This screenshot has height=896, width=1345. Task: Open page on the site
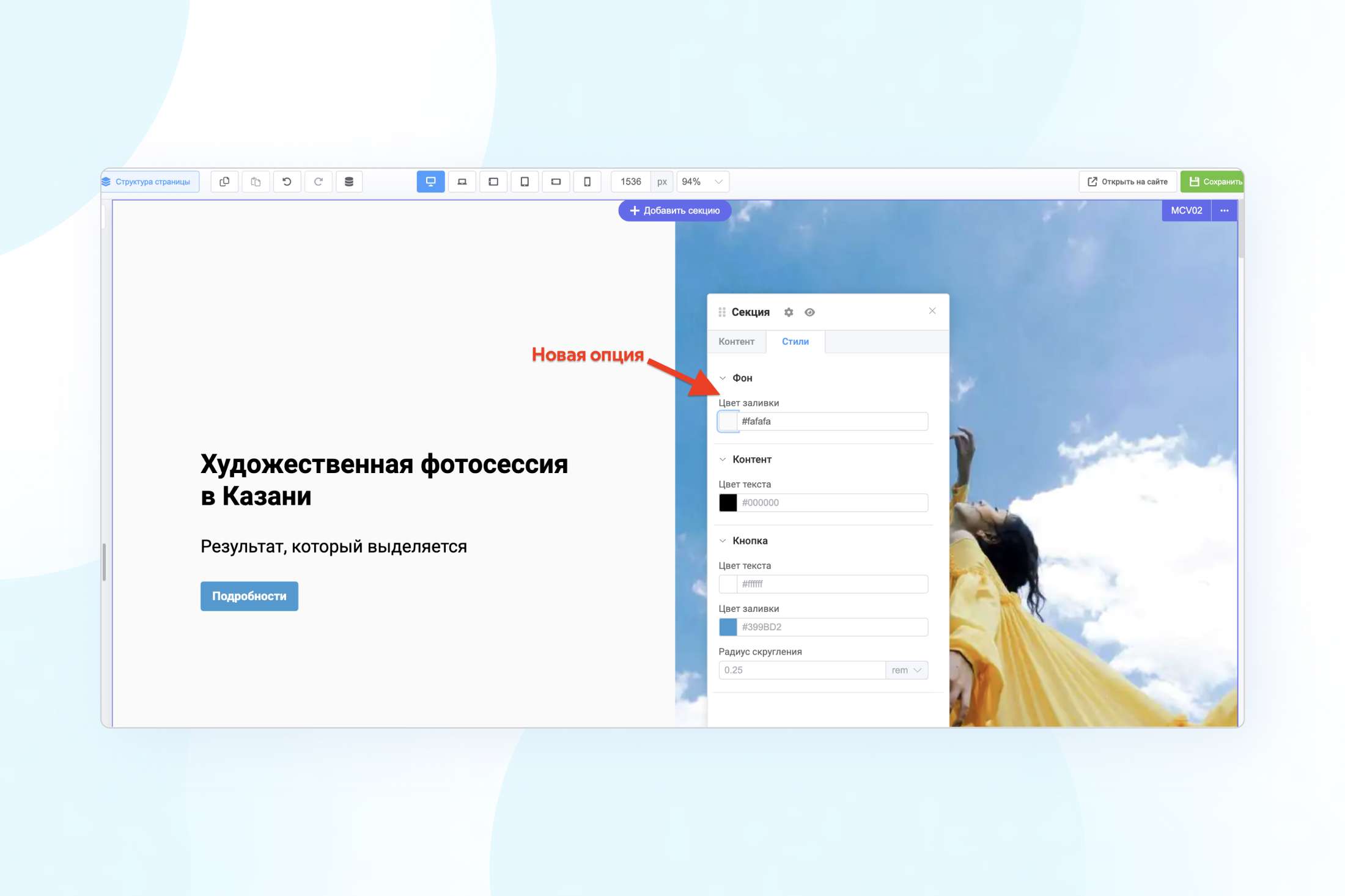(1127, 182)
